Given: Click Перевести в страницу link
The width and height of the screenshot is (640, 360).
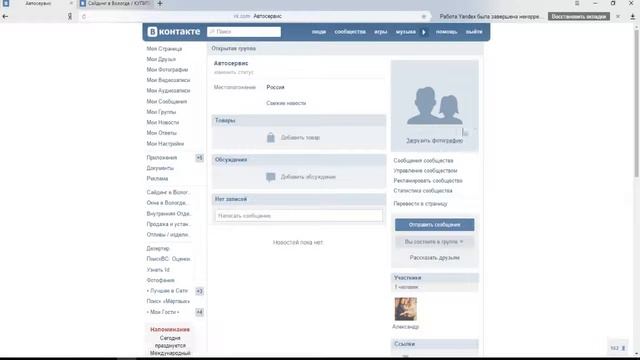Looking at the screenshot, I should (x=420, y=204).
